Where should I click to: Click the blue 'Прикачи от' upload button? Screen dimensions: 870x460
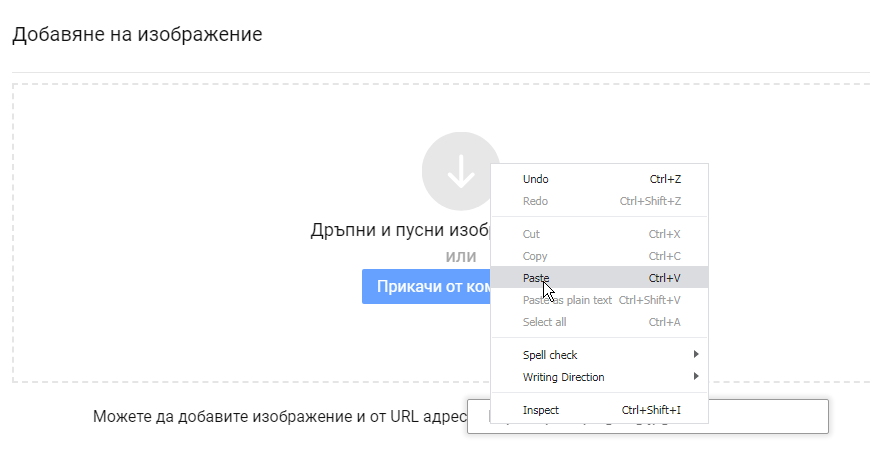point(427,287)
